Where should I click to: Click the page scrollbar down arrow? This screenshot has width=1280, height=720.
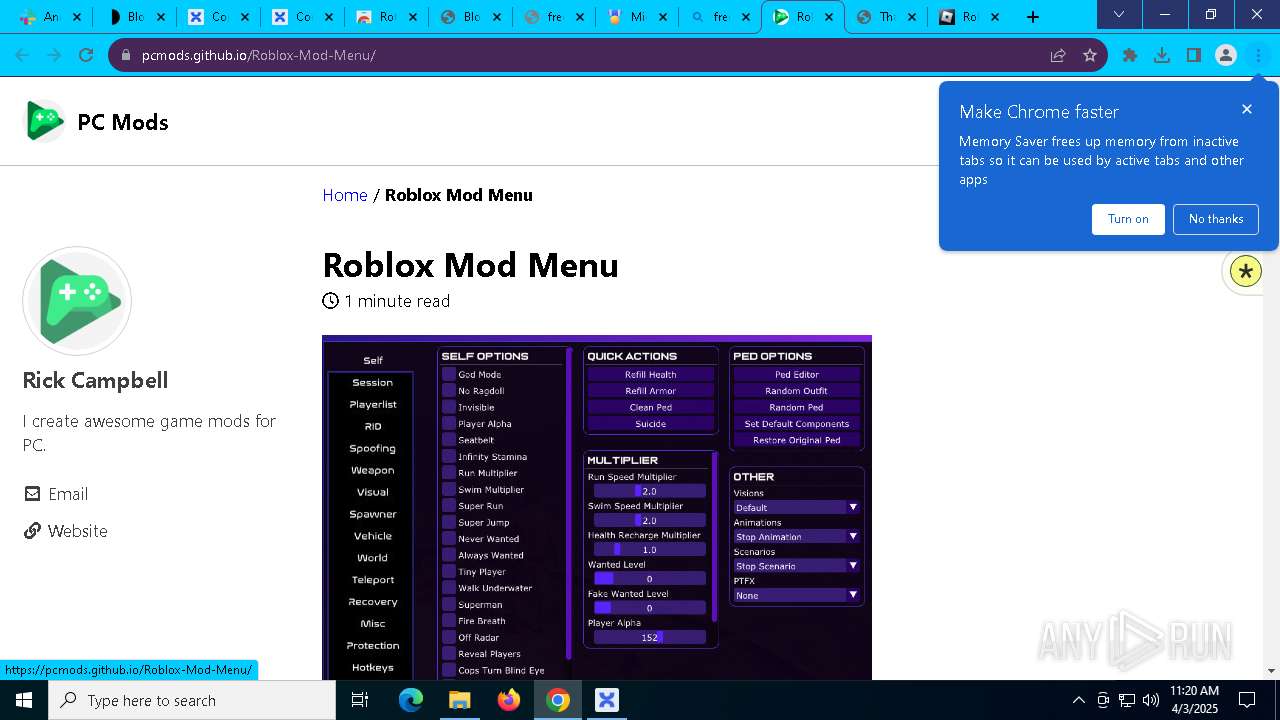tap(1272, 671)
